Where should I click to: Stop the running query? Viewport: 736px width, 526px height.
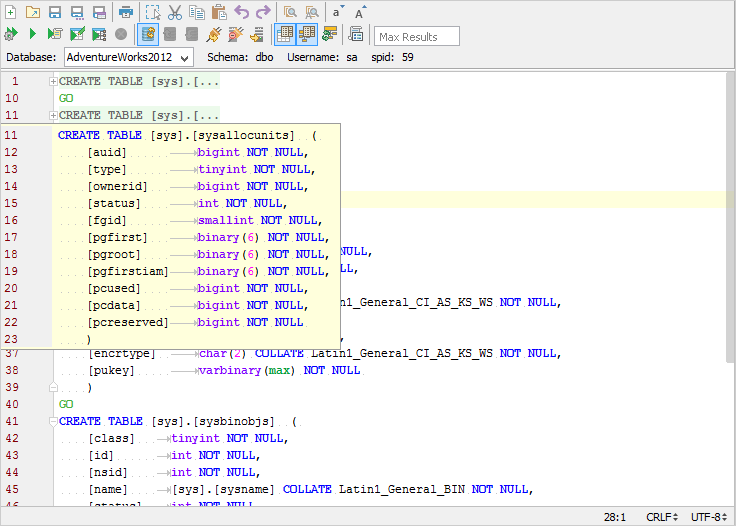coord(121,34)
